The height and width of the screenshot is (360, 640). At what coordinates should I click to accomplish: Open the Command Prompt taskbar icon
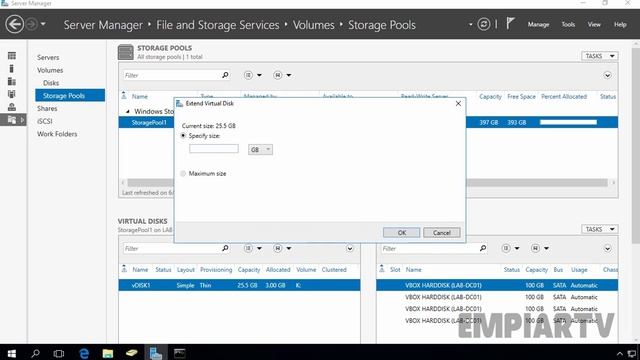[x=180, y=353]
